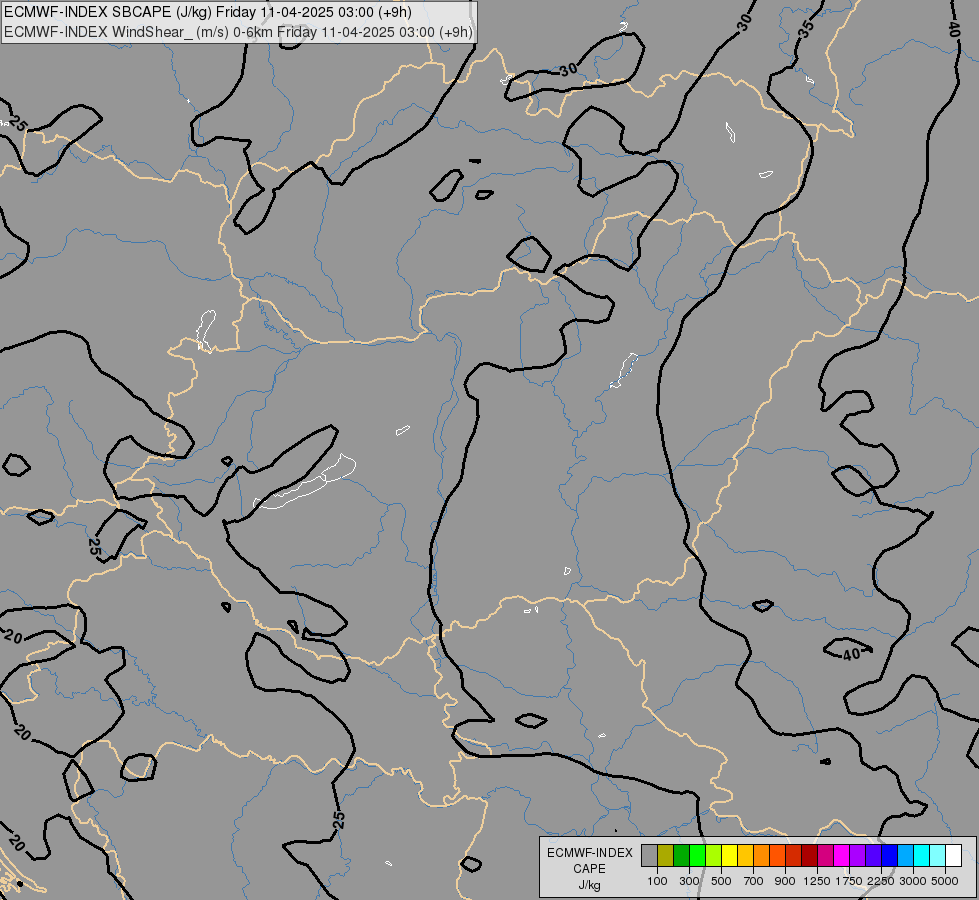Choose the orange swatch right of the 700 tick
Image resolution: width=979 pixels, height=900 pixels.
761,855
